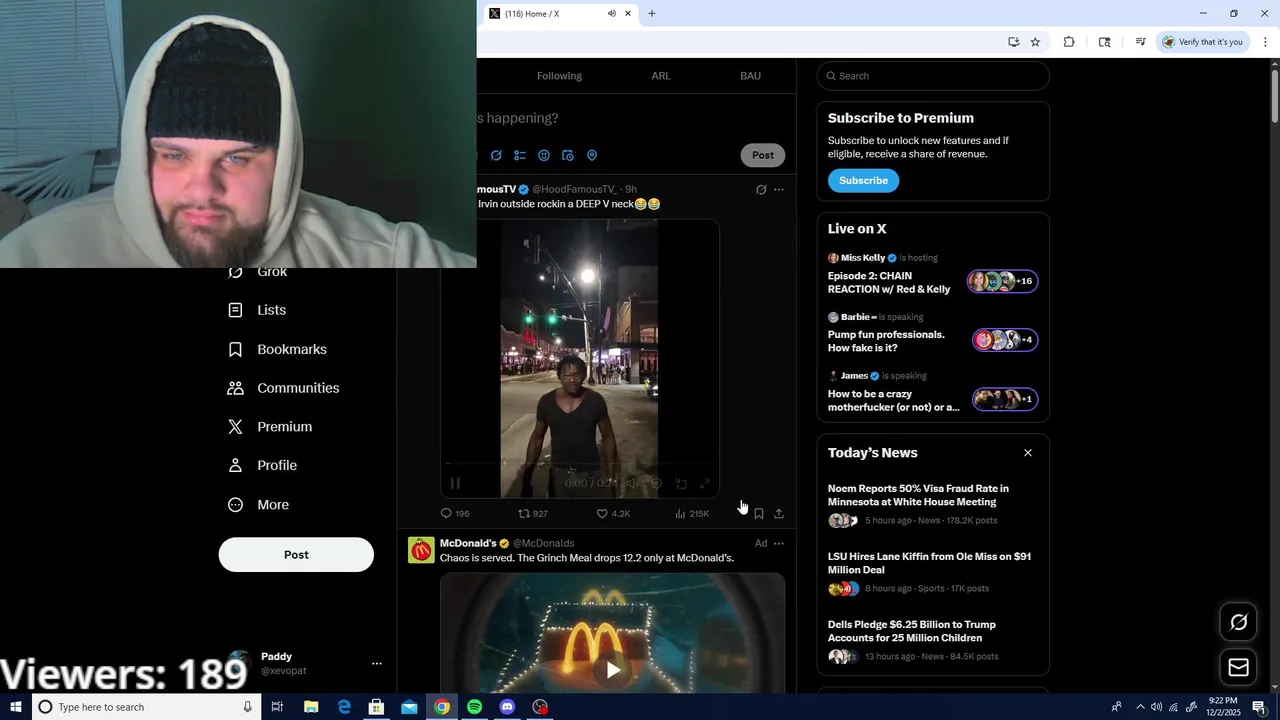Open Chrome Extensions puzzle icon
This screenshot has height=720, width=1280.
[x=1069, y=42]
